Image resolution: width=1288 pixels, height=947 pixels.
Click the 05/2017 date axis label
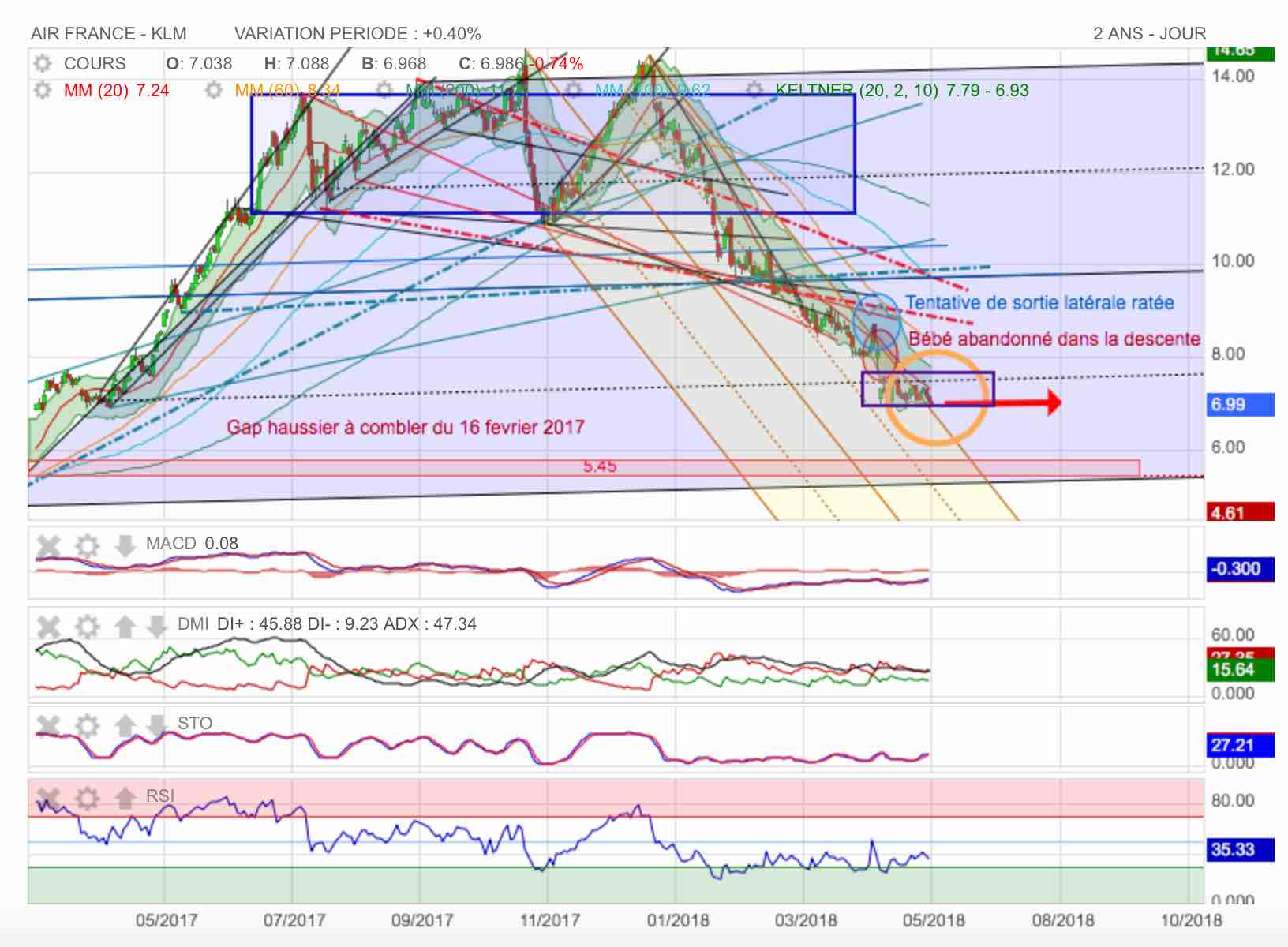click(167, 920)
